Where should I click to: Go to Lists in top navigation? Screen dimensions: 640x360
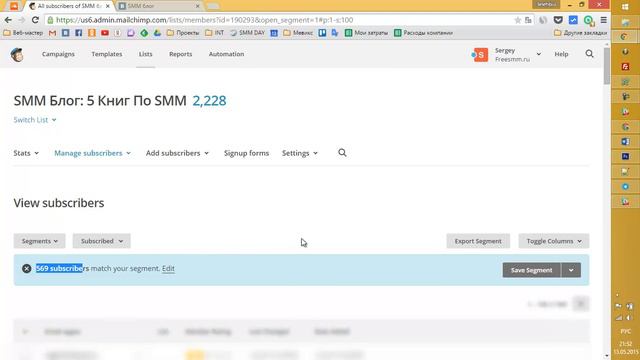pos(145,54)
